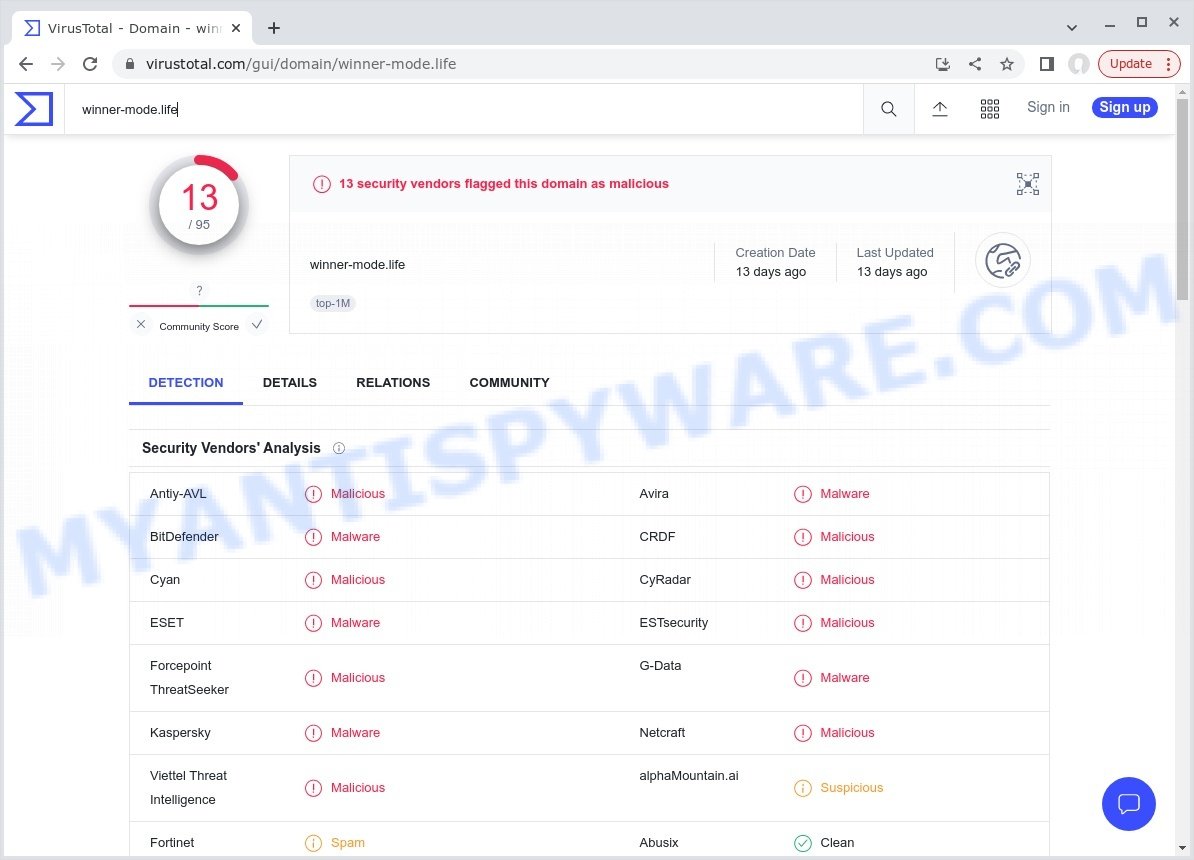Click the top-1M tag
Screen dimensions: 1194x860
coord(333,303)
